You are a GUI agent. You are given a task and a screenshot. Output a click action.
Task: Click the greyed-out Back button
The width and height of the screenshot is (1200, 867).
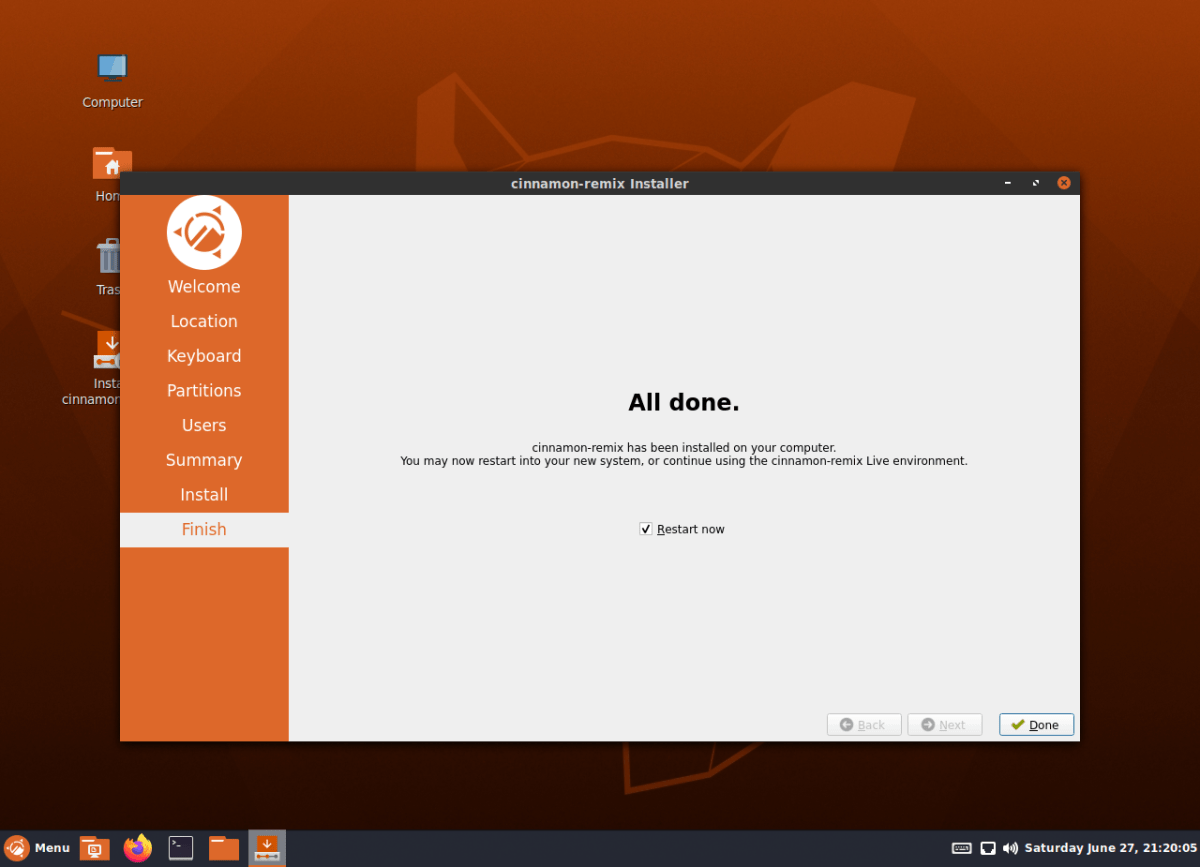864,725
